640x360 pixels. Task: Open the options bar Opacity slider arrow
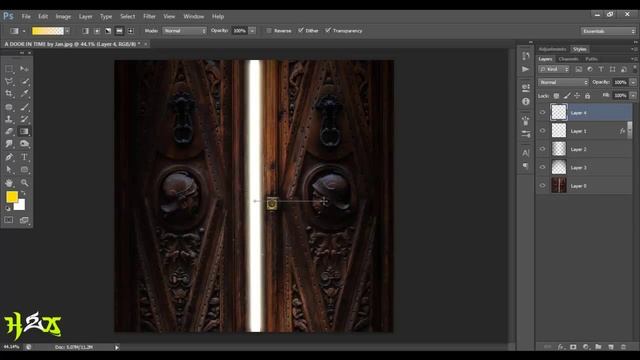point(252,31)
